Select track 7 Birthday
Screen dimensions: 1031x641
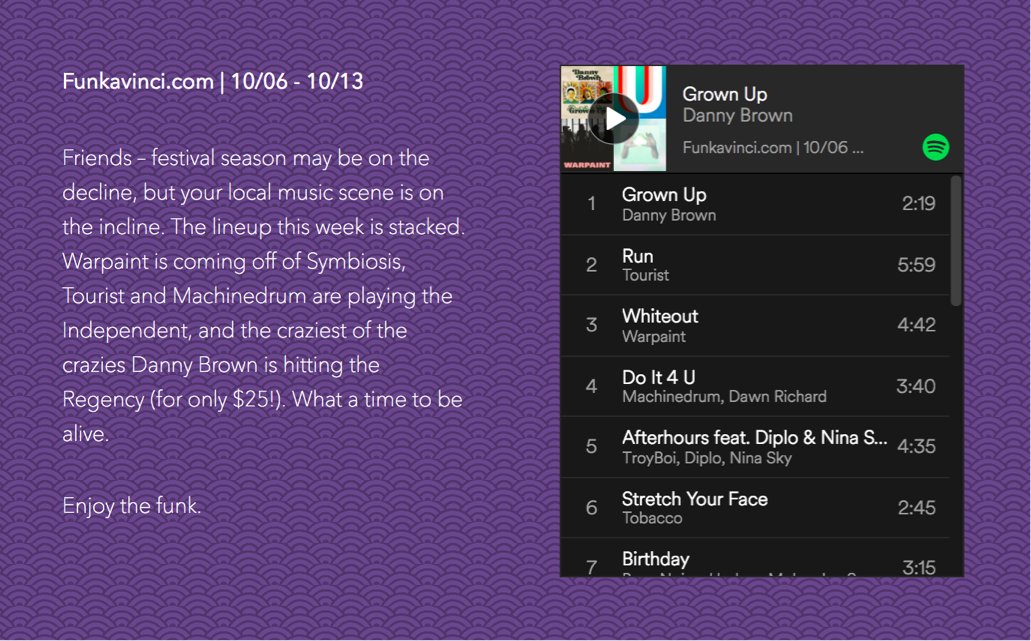point(755,558)
